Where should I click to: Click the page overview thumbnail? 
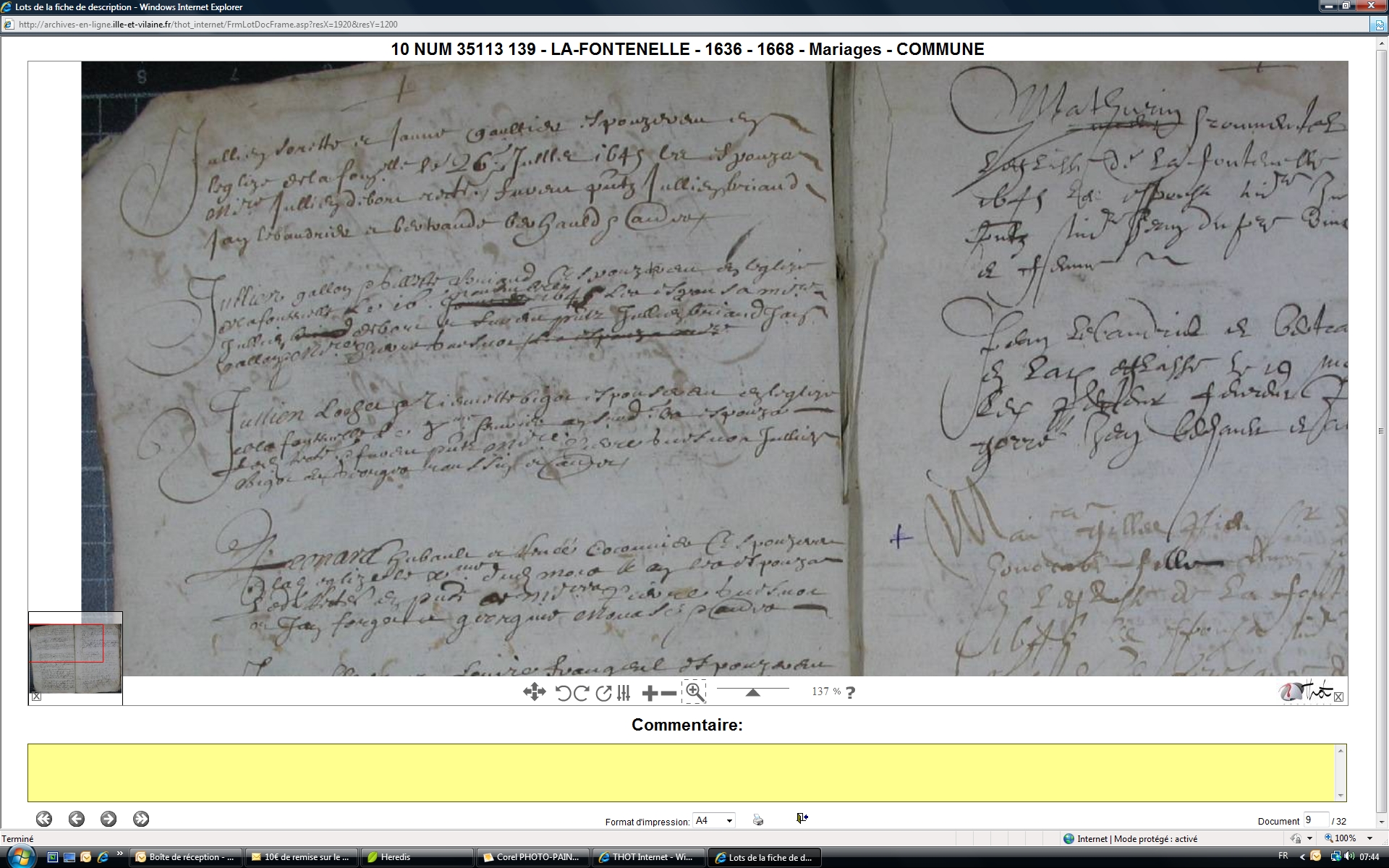pyautogui.click(x=75, y=657)
